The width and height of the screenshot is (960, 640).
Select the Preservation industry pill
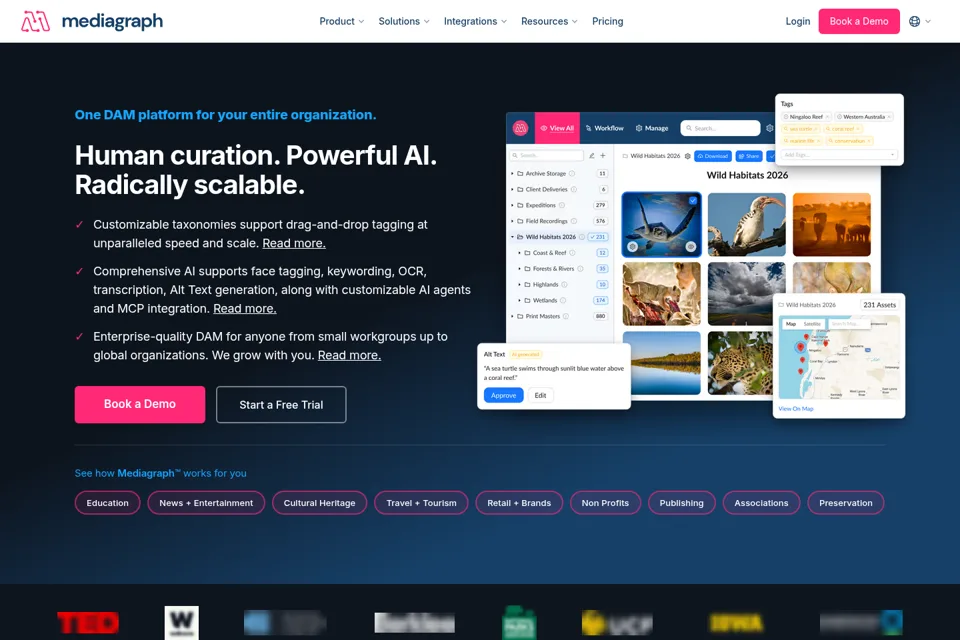click(x=846, y=503)
